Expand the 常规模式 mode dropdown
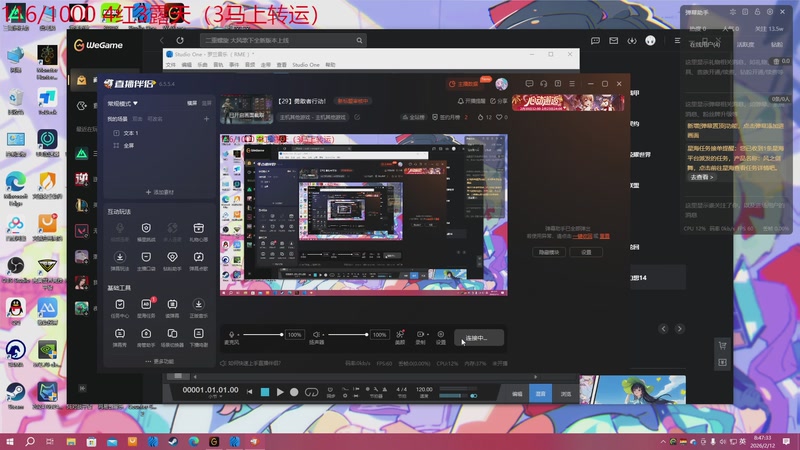The height and width of the screenshot is (450, 800). tap(122, 104)
